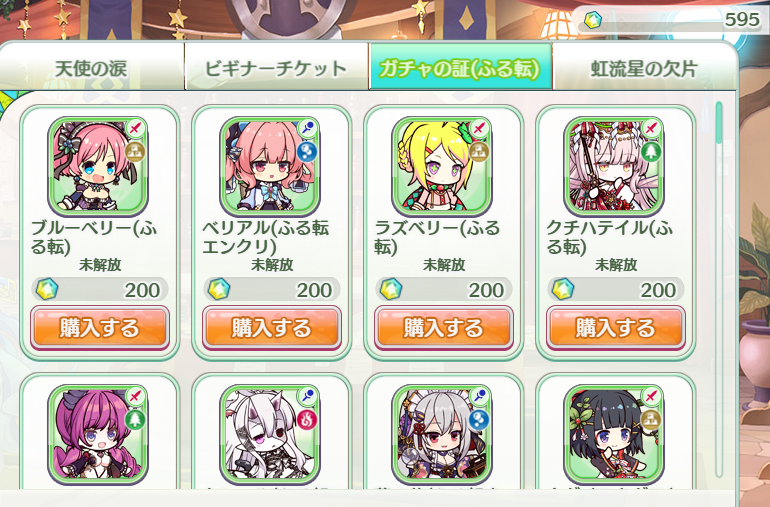Screen dimensions: 770x507
Task: Purchase クチハテイル(ふる転) via 購入する
Action: tap(615, 328)
